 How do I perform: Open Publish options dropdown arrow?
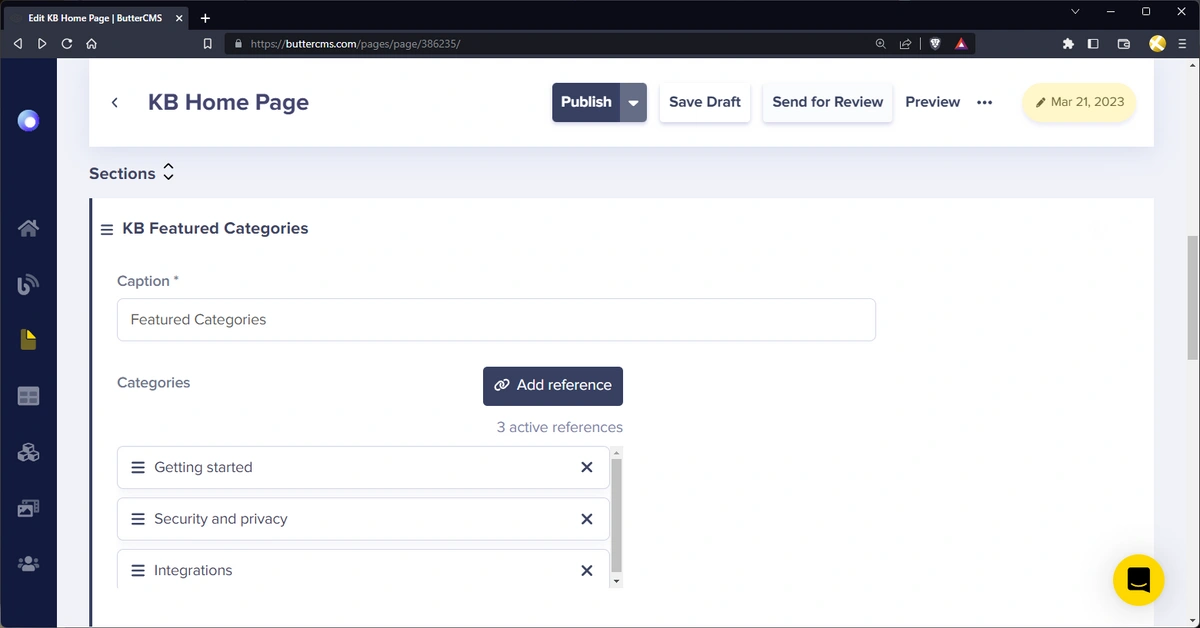pos(633,102)
